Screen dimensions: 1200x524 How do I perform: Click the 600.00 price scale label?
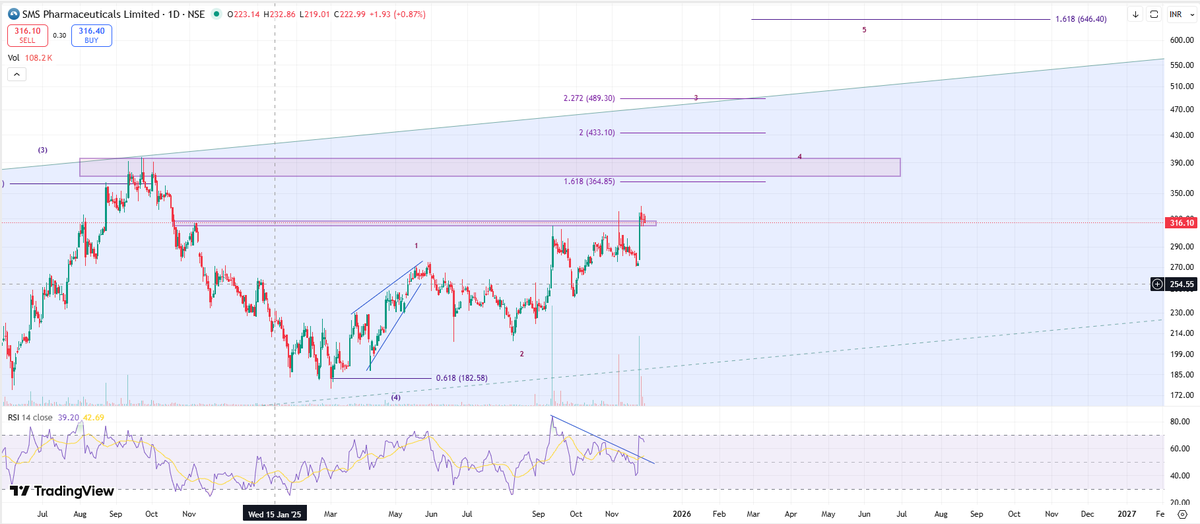click(1181, 40)
